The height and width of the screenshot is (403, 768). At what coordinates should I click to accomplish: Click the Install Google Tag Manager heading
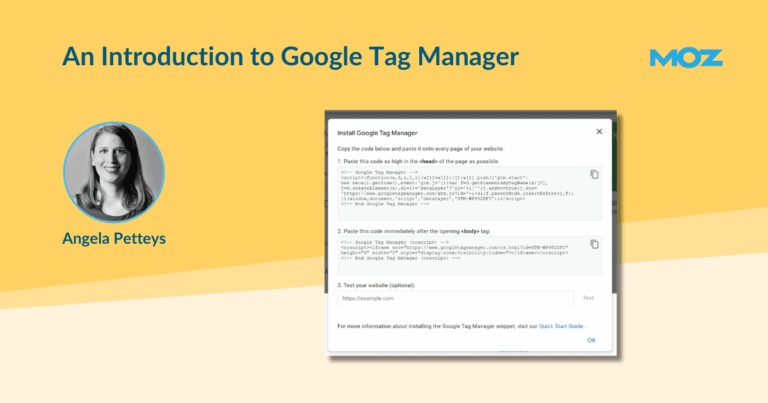(x=377, y=132)
